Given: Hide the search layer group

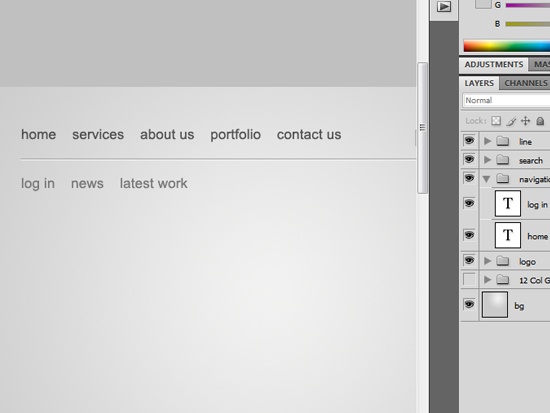Looking at the screenshot, I should [x=469, y=159].
